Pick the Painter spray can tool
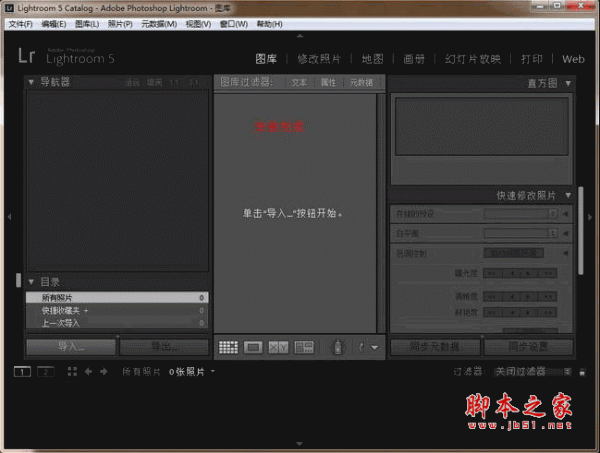 coord(338,347)
